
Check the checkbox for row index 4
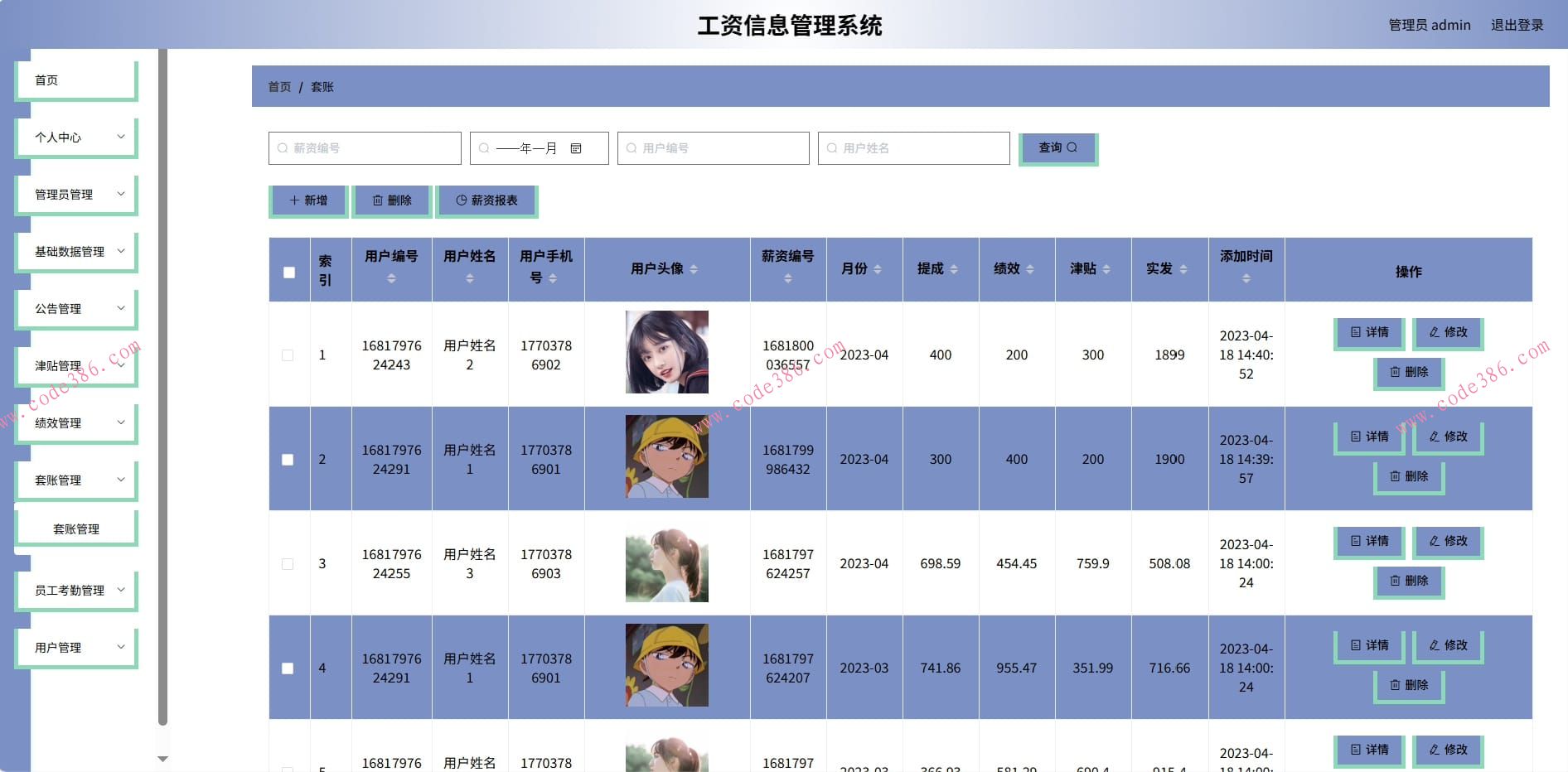click(x=288, y=668)
